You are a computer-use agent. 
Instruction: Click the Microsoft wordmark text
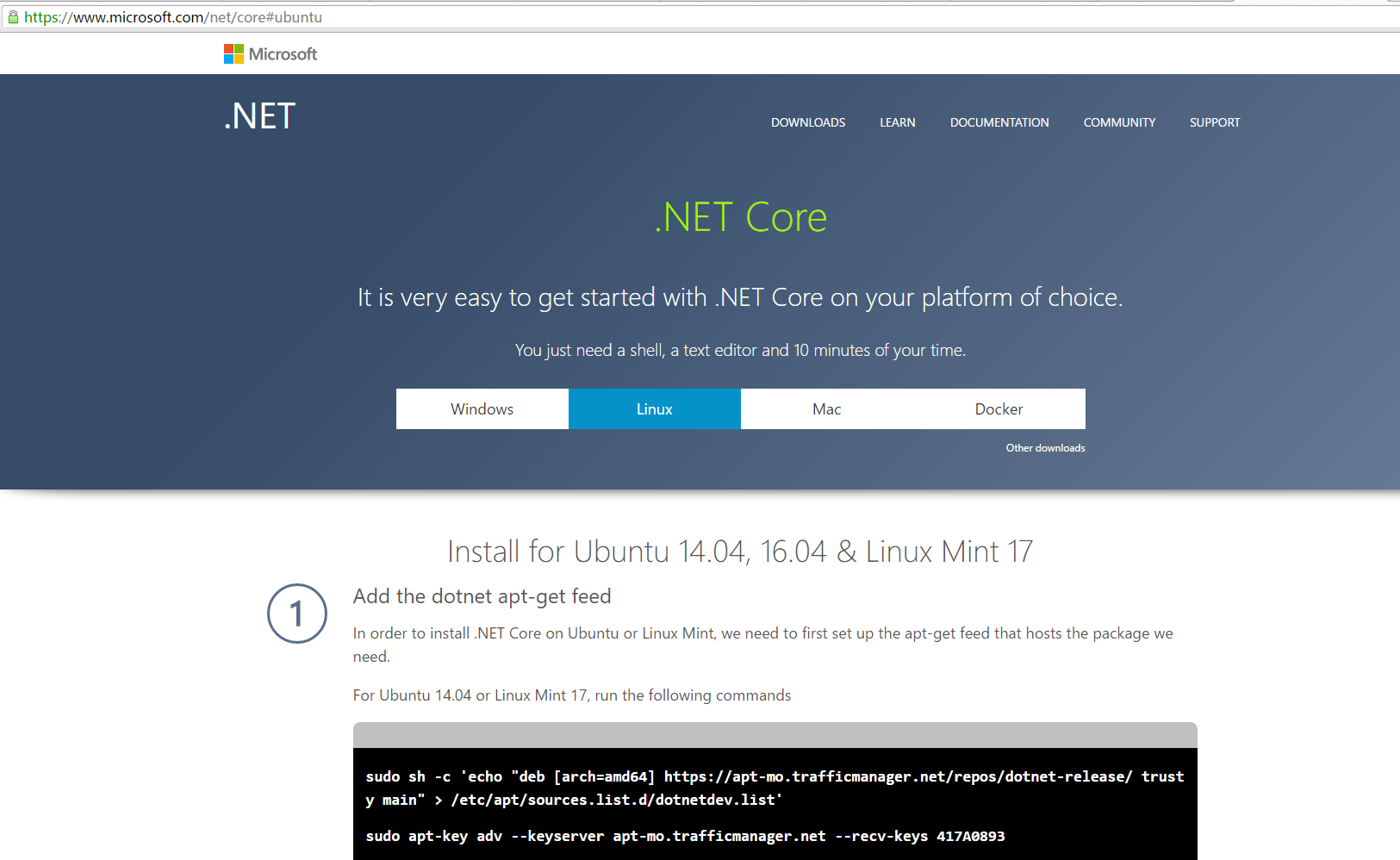tap(283, 54)
